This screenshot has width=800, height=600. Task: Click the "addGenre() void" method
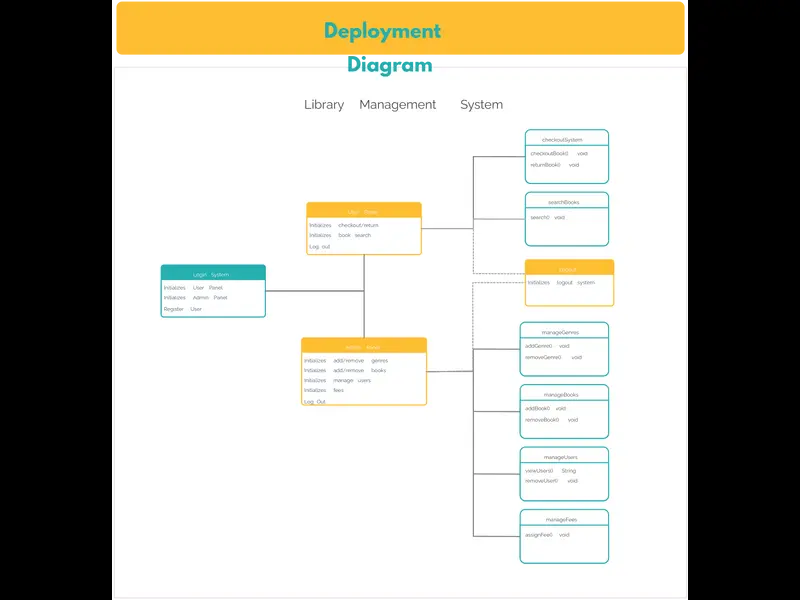tap(547, 346)
